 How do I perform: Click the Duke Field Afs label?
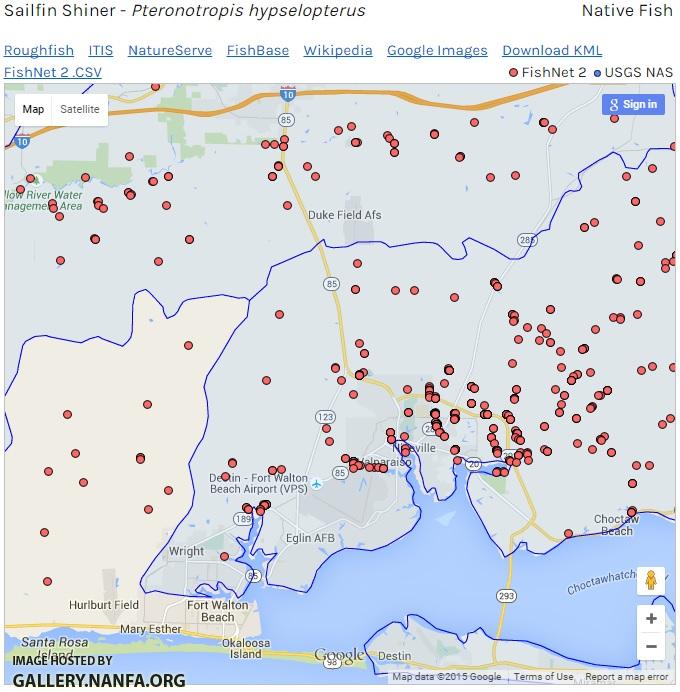[345, 215]
